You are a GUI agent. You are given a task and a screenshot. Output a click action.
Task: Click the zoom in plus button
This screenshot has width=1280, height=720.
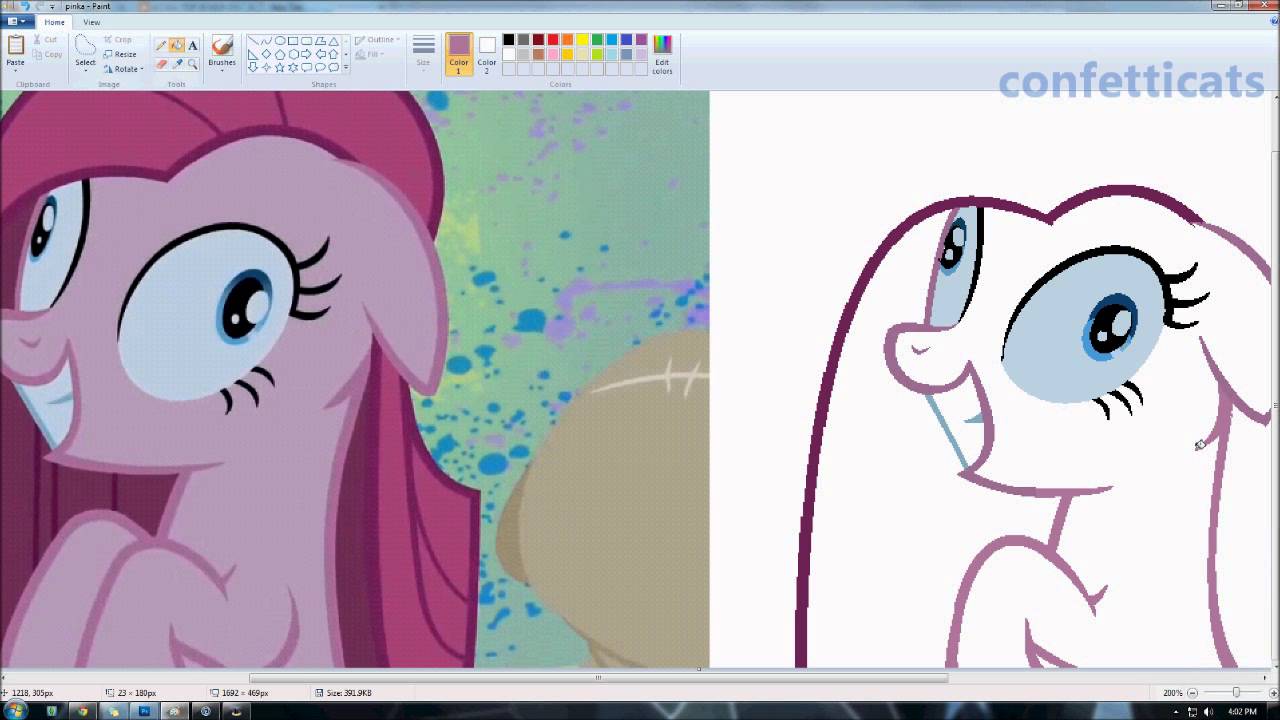point(1274,692)
